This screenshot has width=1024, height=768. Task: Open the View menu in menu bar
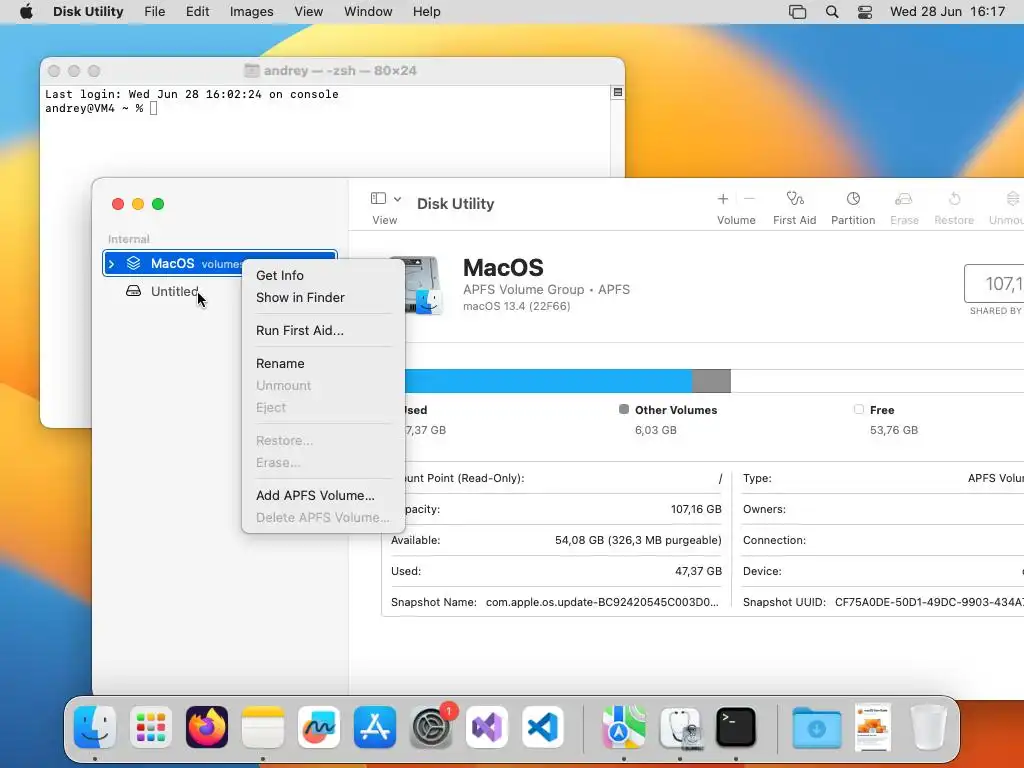pyautogui.click(x=308, y=12)
